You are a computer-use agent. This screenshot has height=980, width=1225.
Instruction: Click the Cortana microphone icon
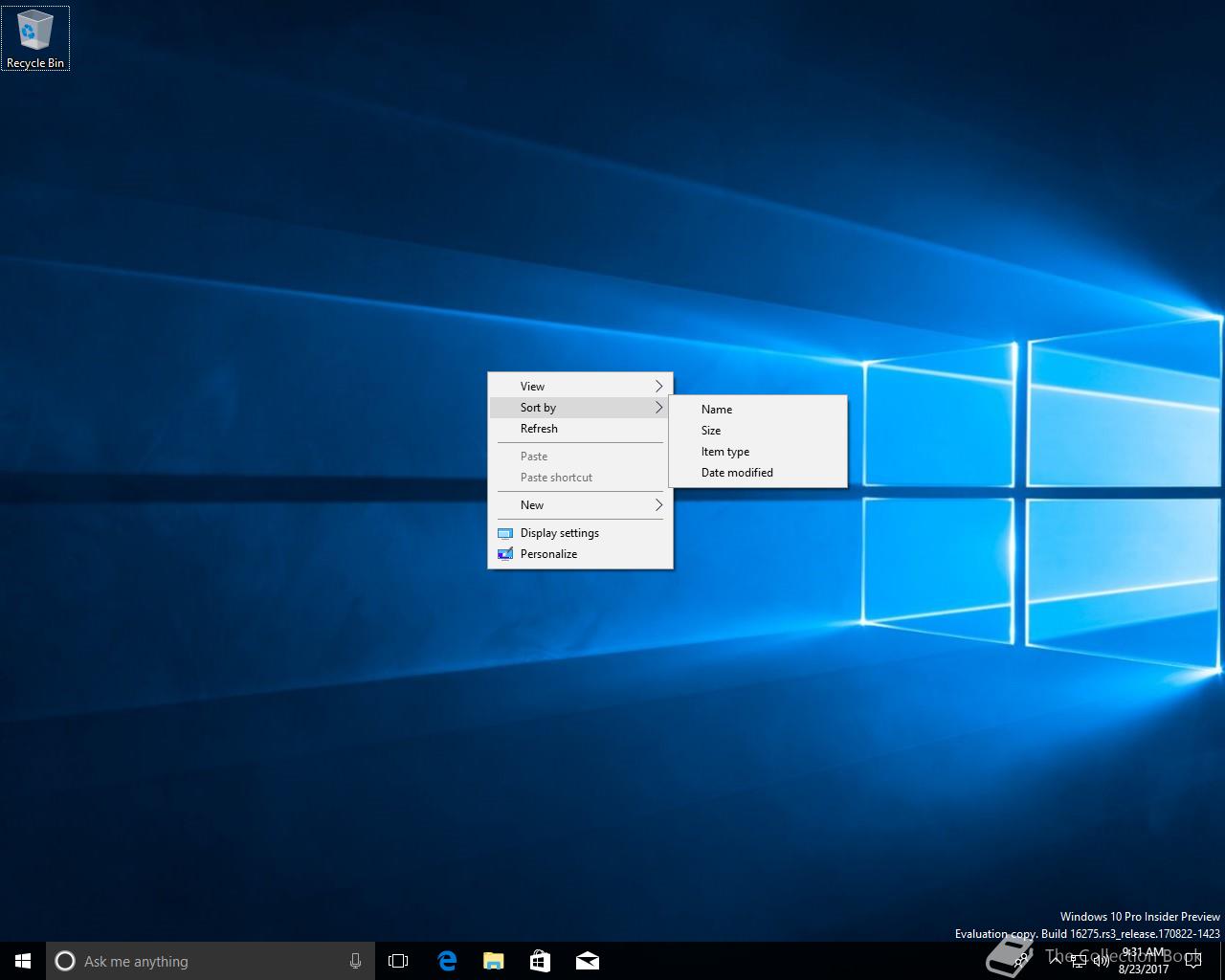pos(355,961)
